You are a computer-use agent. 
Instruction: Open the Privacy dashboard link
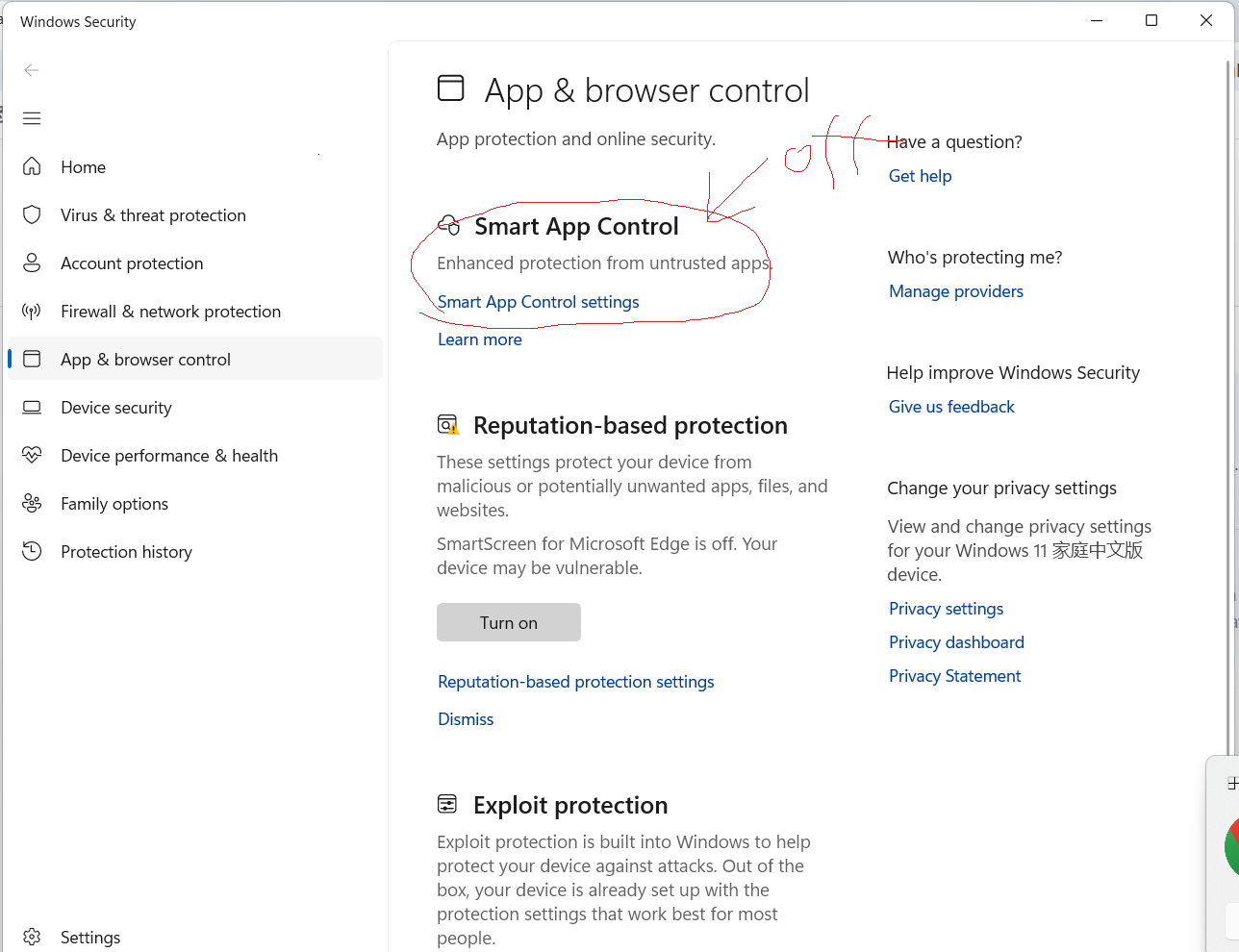[x=956, y=642]
